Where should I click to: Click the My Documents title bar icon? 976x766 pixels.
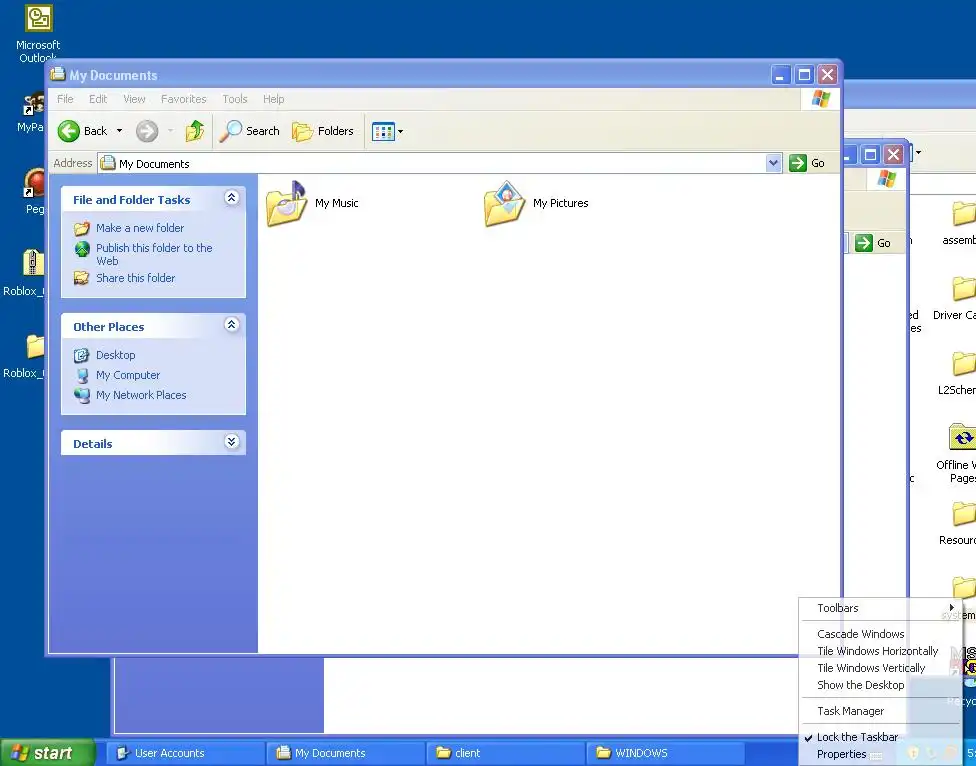coord(58,74)
